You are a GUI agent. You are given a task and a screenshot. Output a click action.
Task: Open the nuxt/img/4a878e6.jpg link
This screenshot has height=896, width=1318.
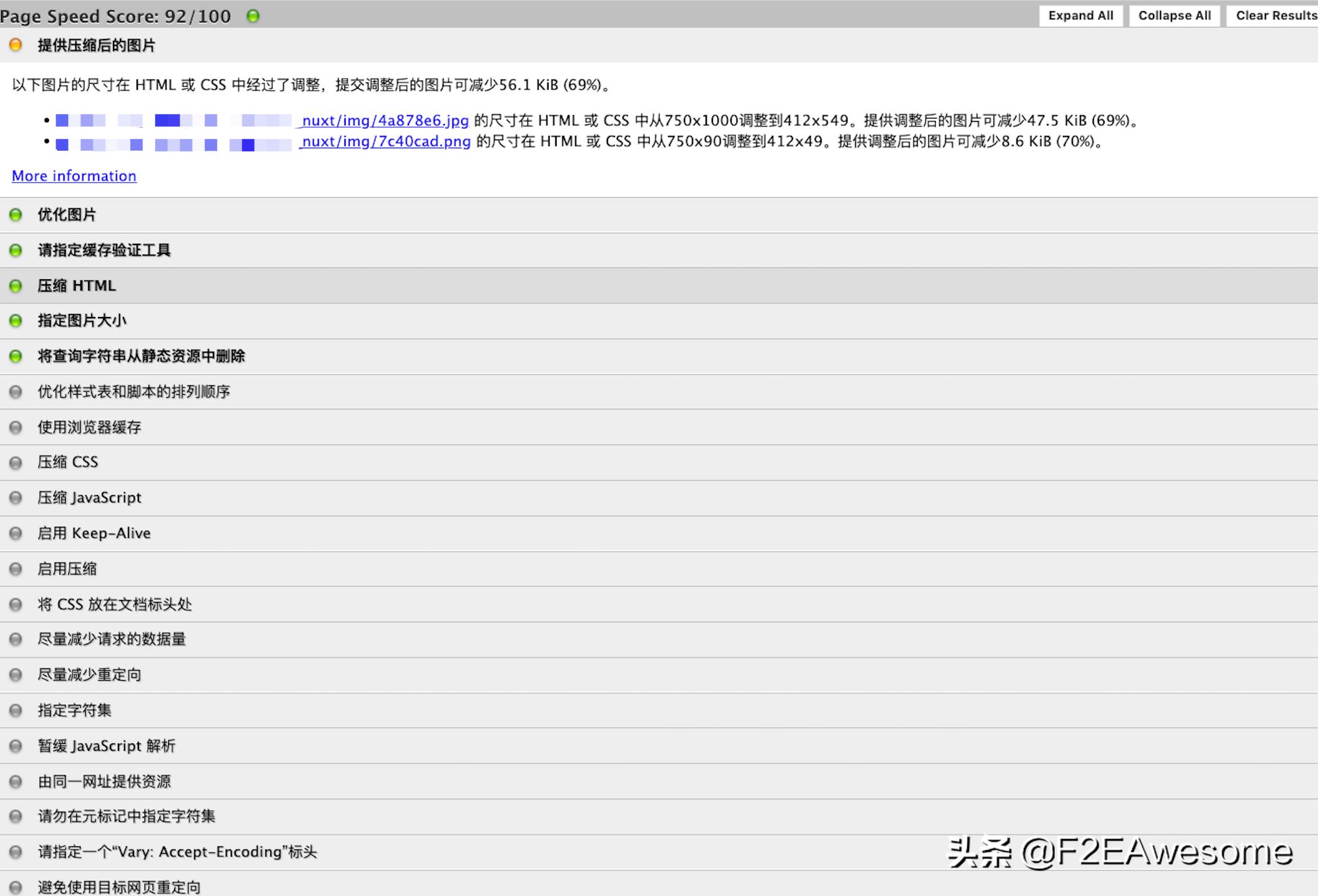(x=385, y=120)
